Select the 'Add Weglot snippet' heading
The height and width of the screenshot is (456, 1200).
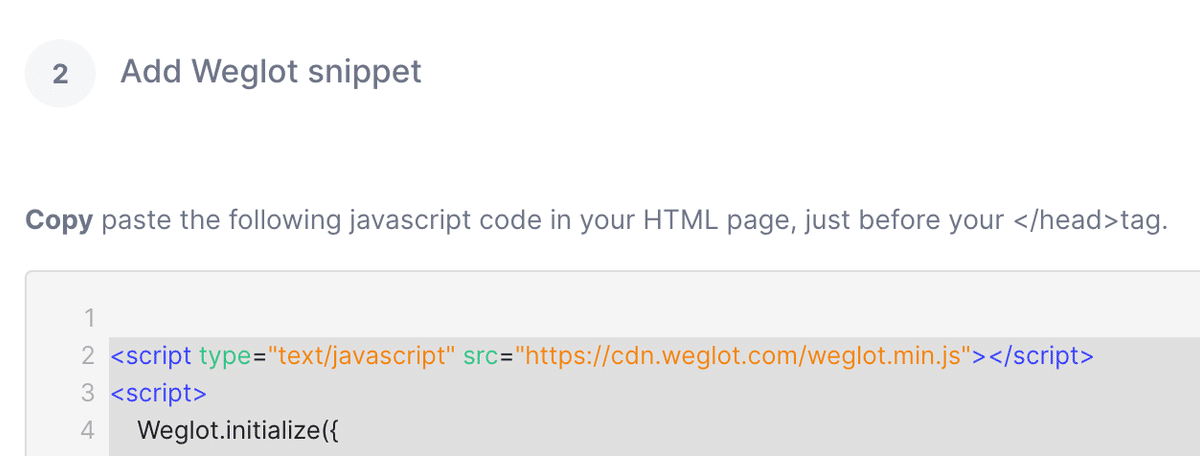271,72
